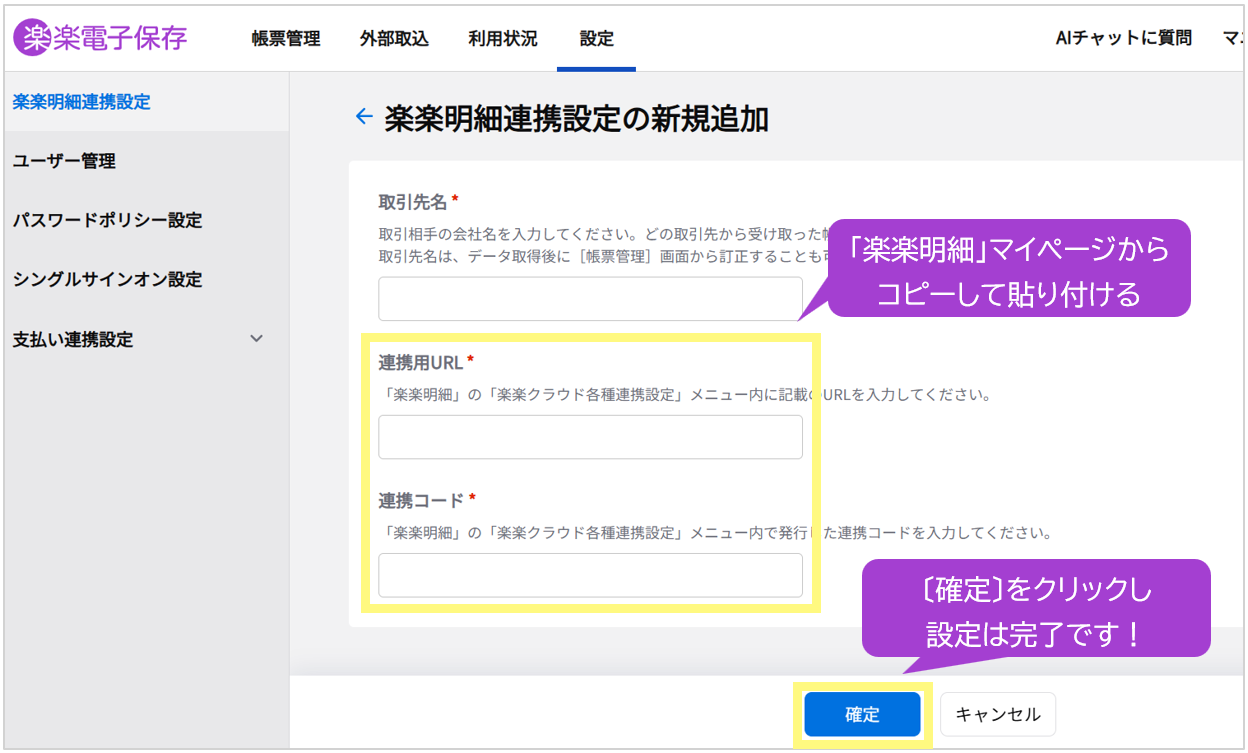Click the 楽楽電子保存 logo

(100, 38)
